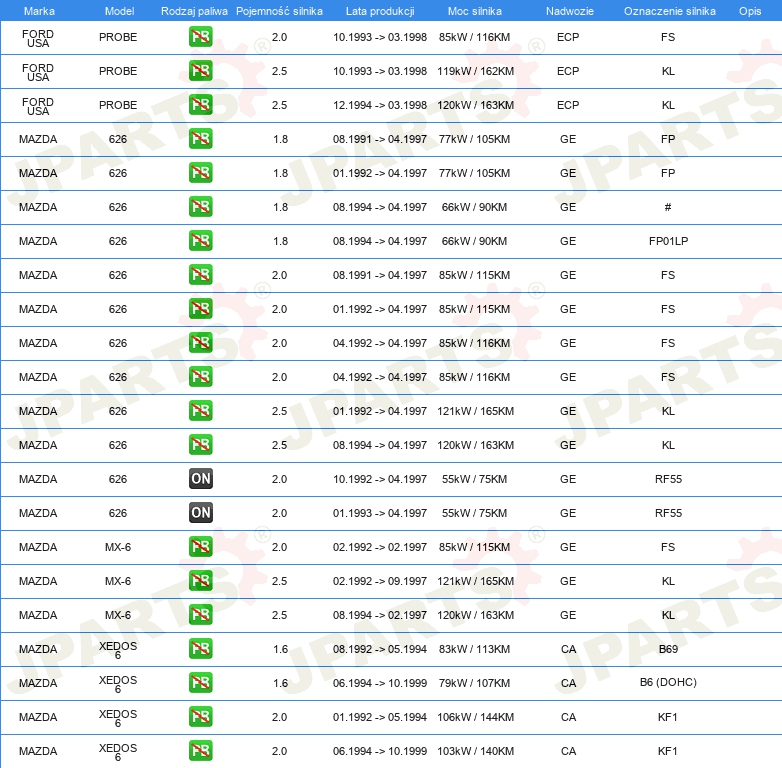This screenshot has width=782, height=768.
Task: Click power value 79kW / 107KM
Action: tap(474, 683)
